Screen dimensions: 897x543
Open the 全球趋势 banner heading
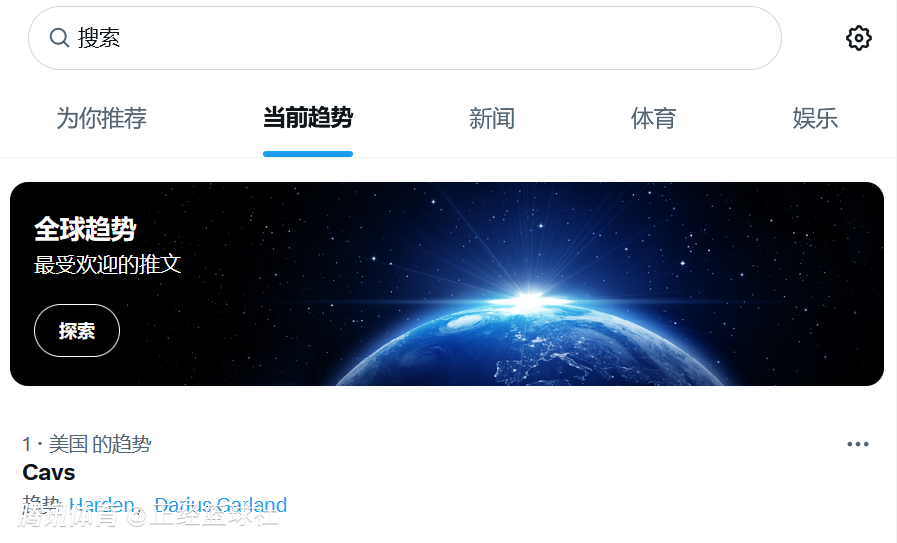(85, 229)
